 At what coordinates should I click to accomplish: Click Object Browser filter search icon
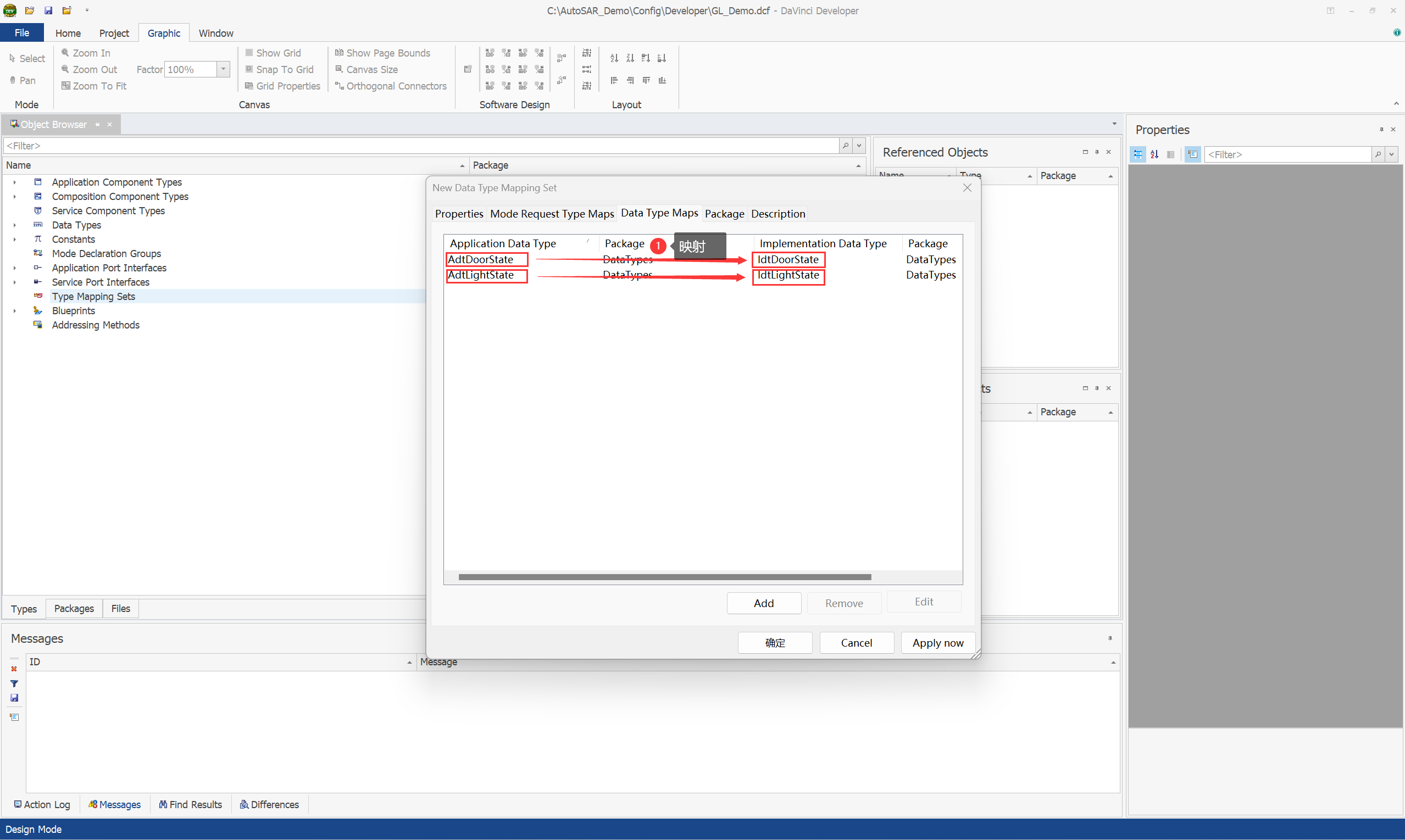(845, 146)
